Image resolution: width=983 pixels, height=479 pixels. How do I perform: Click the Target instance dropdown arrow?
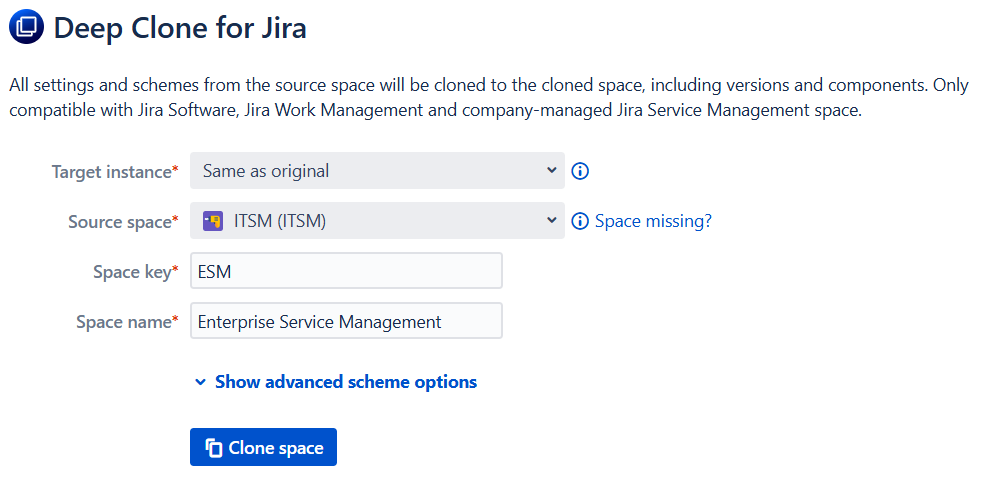click(551, 170)
